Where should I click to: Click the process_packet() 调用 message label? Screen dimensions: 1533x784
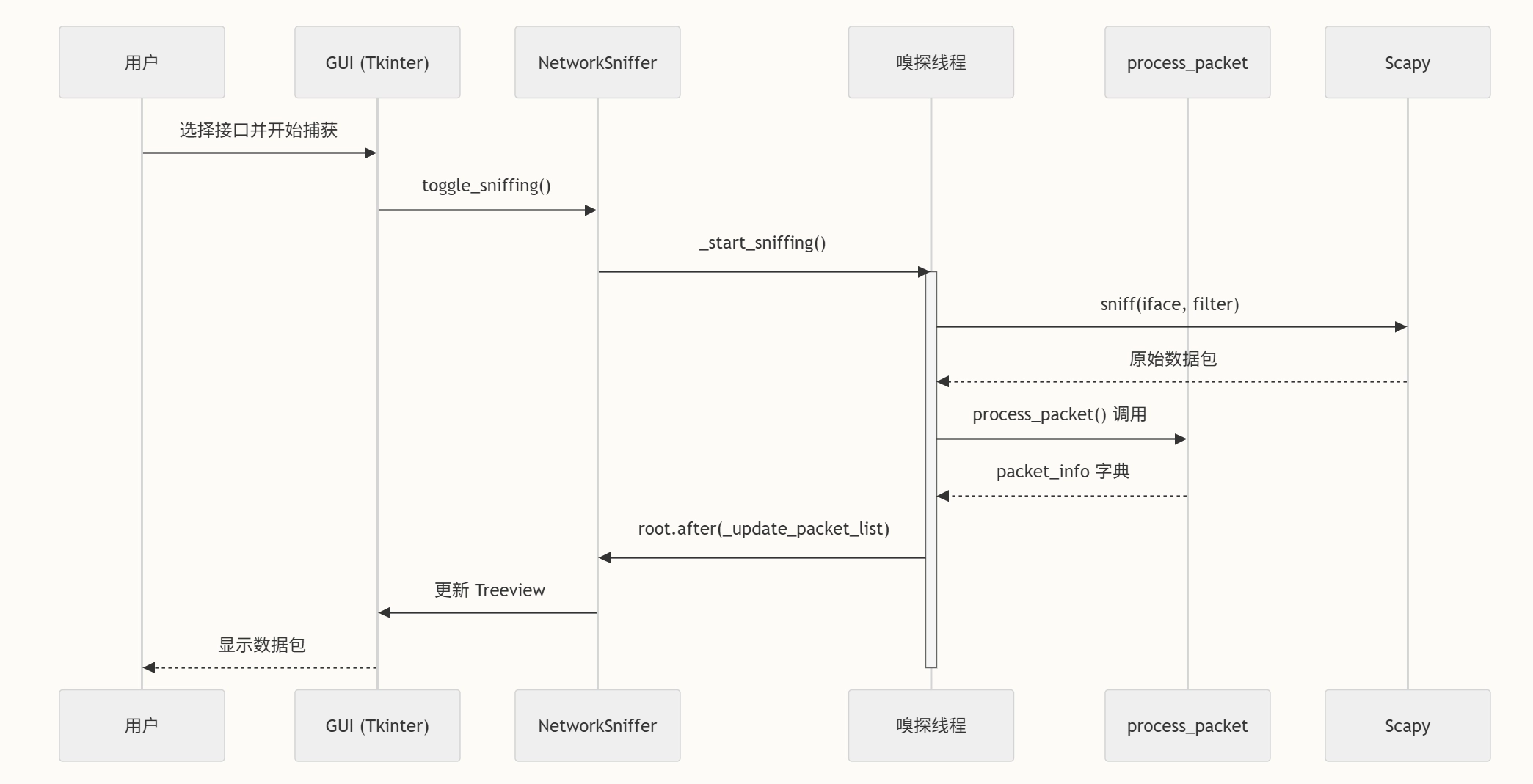click(x=1059, y=414)
